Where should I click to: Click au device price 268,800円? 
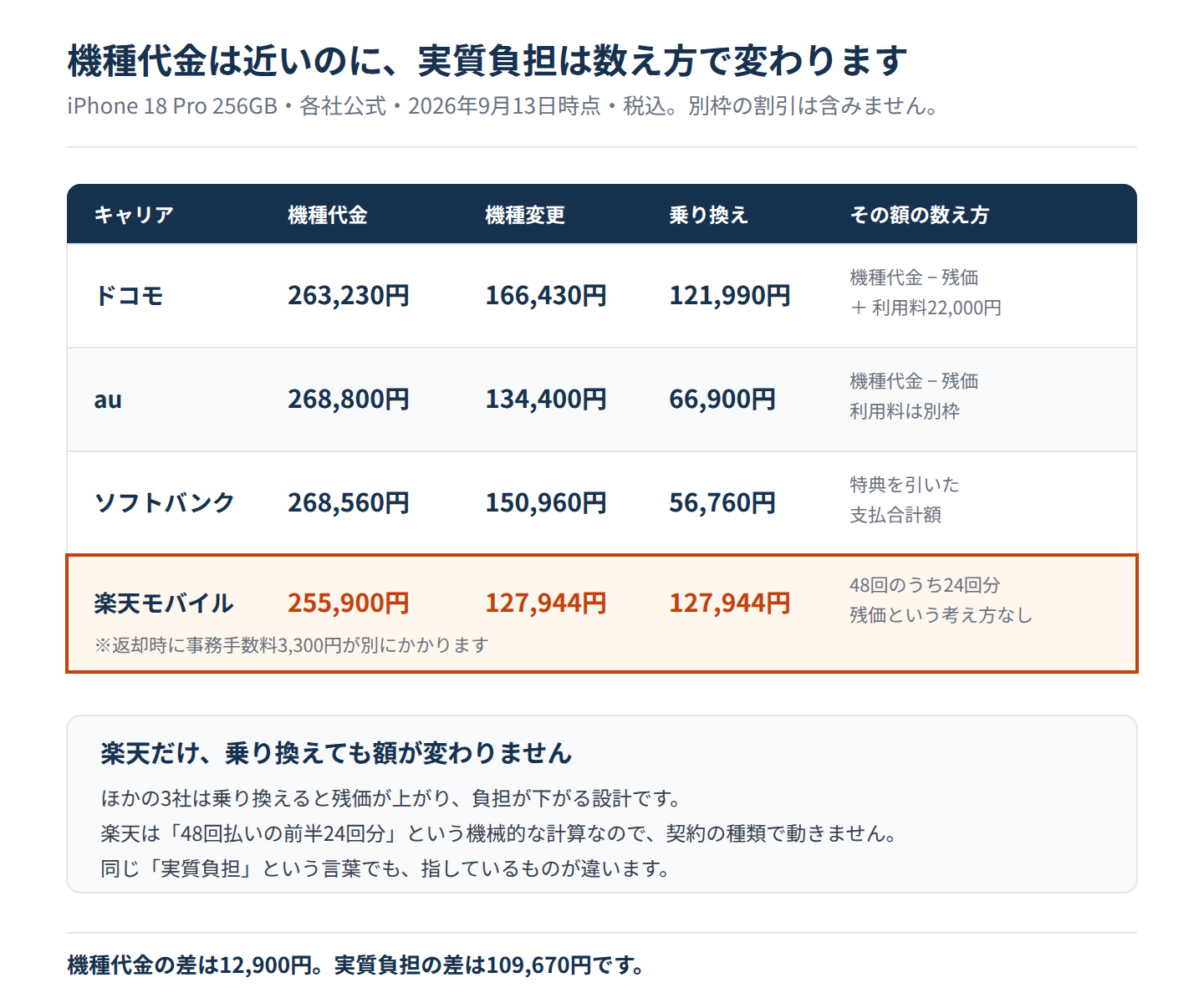[x=349, y=399]
